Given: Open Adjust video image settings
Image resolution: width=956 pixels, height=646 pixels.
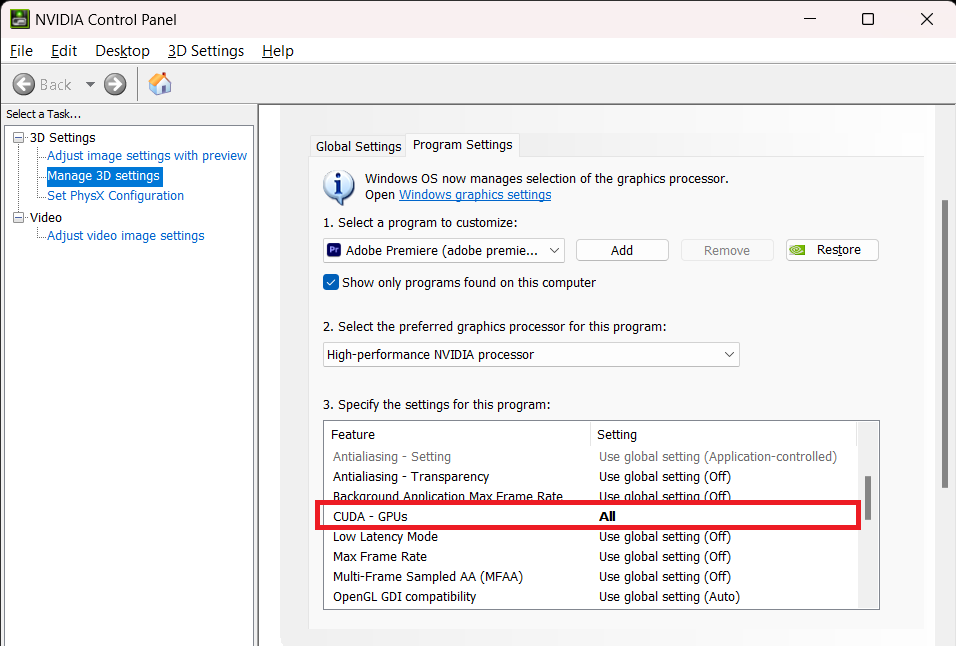Looking at the screenshot, I should [x=126, y=236].
